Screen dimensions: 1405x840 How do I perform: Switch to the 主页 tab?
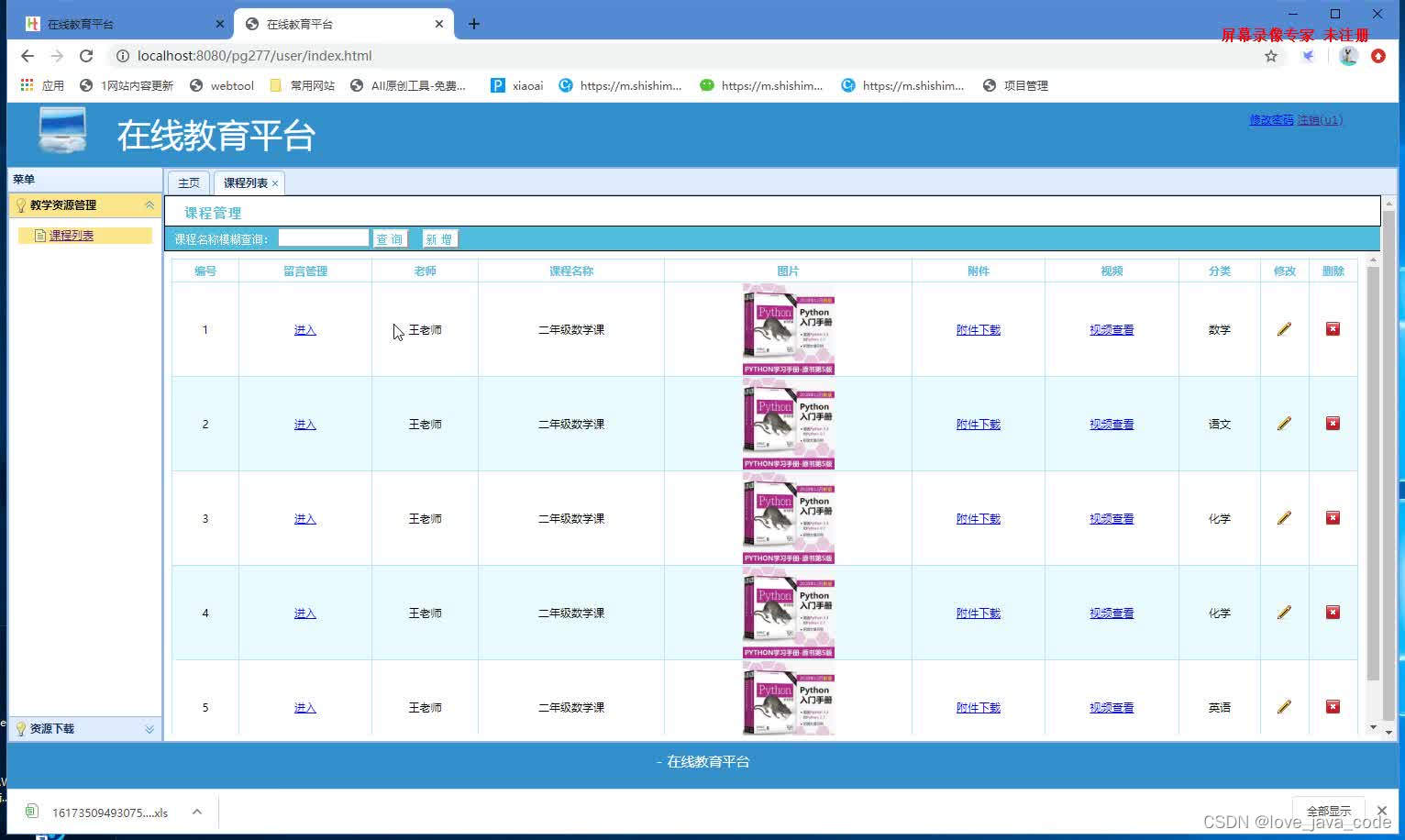[189, 182]
